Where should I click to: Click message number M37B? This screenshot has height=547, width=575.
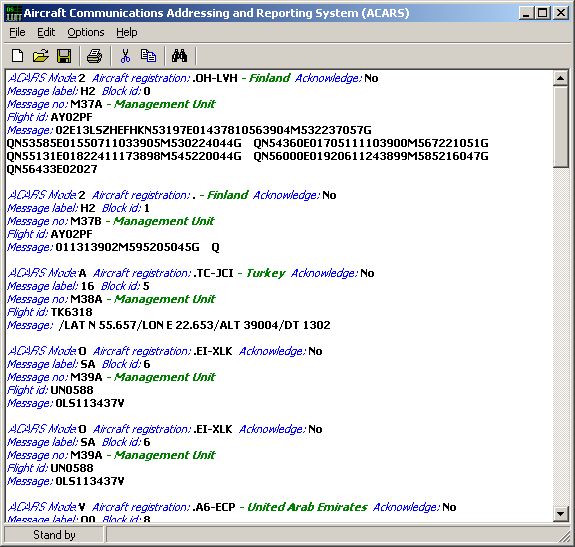tap(86, 221)
